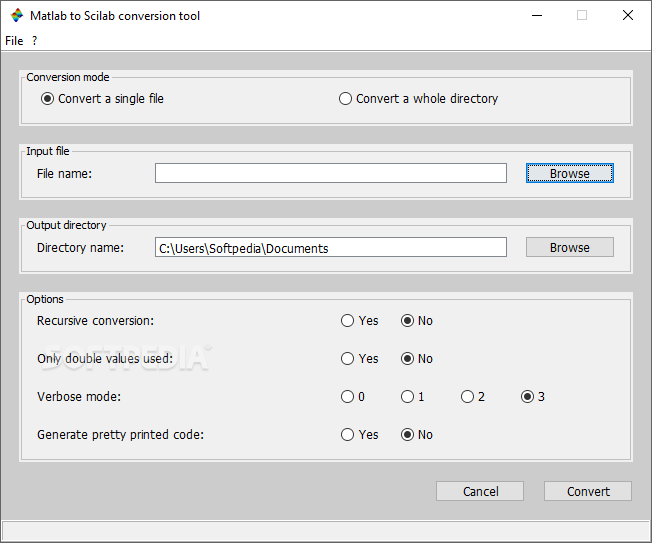
Task: Browse for the output directory
Action: (x=570, y=247)
